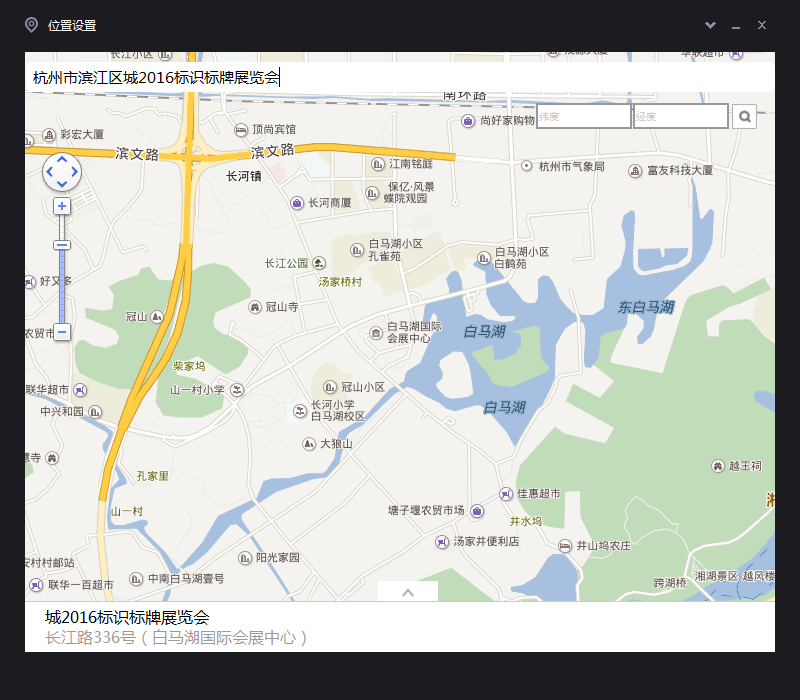This screenshot has width=800, height=700.
Task: Click the 越王祠 shrine marker icon
Action: coord(718,466)
